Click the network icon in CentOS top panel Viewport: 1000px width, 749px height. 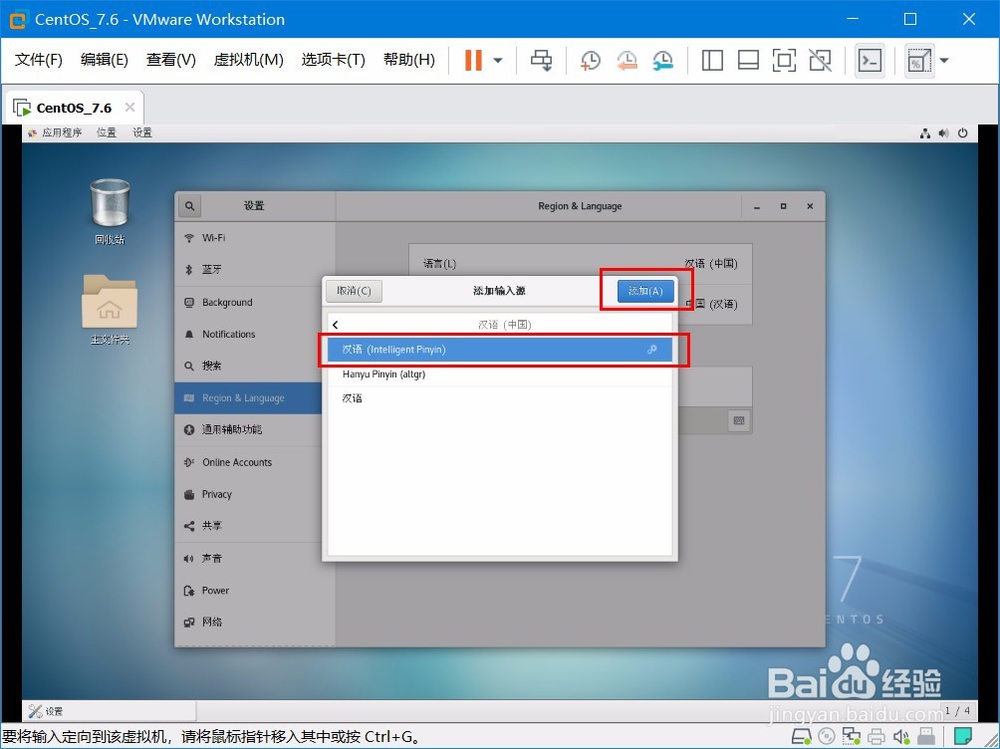(x=925, y=133)
